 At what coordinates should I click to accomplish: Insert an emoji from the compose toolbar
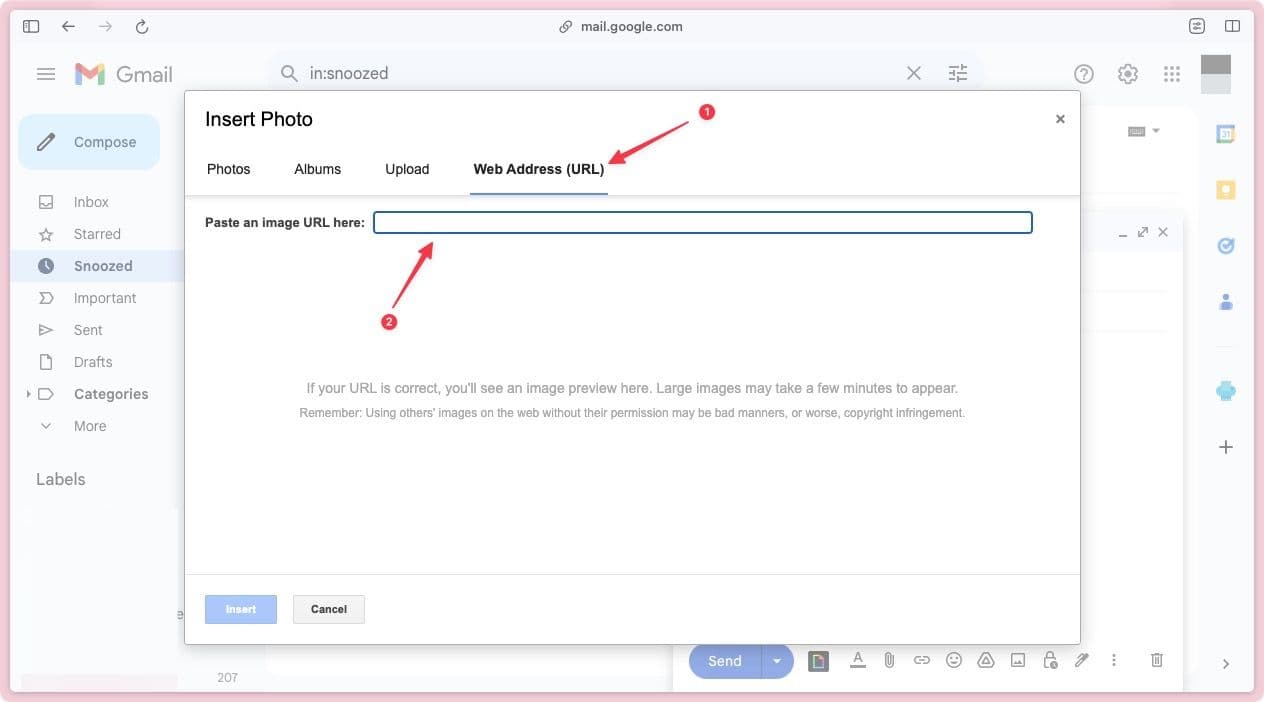click(x=953, y=660)
